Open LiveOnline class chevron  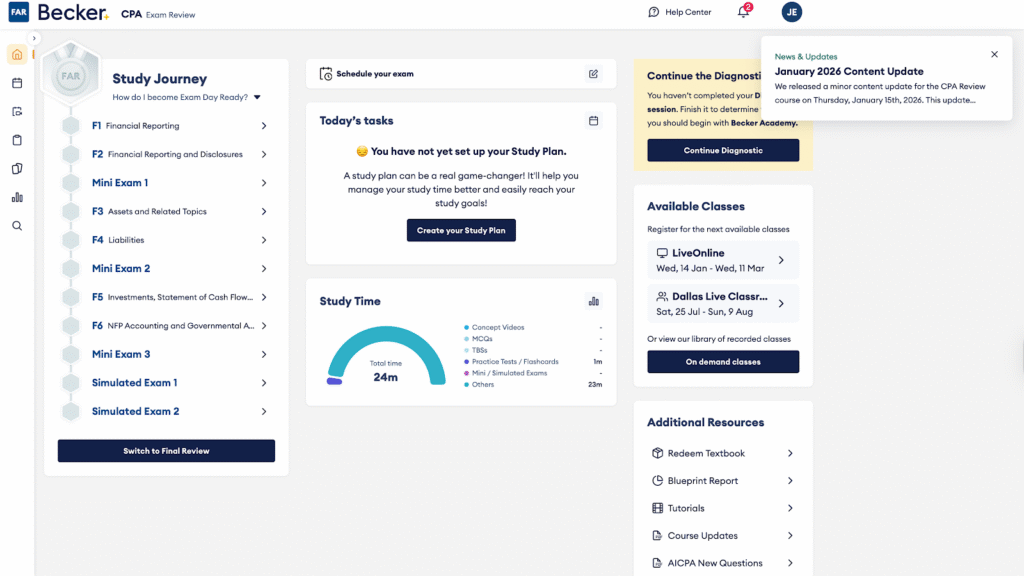click(781, 260)
